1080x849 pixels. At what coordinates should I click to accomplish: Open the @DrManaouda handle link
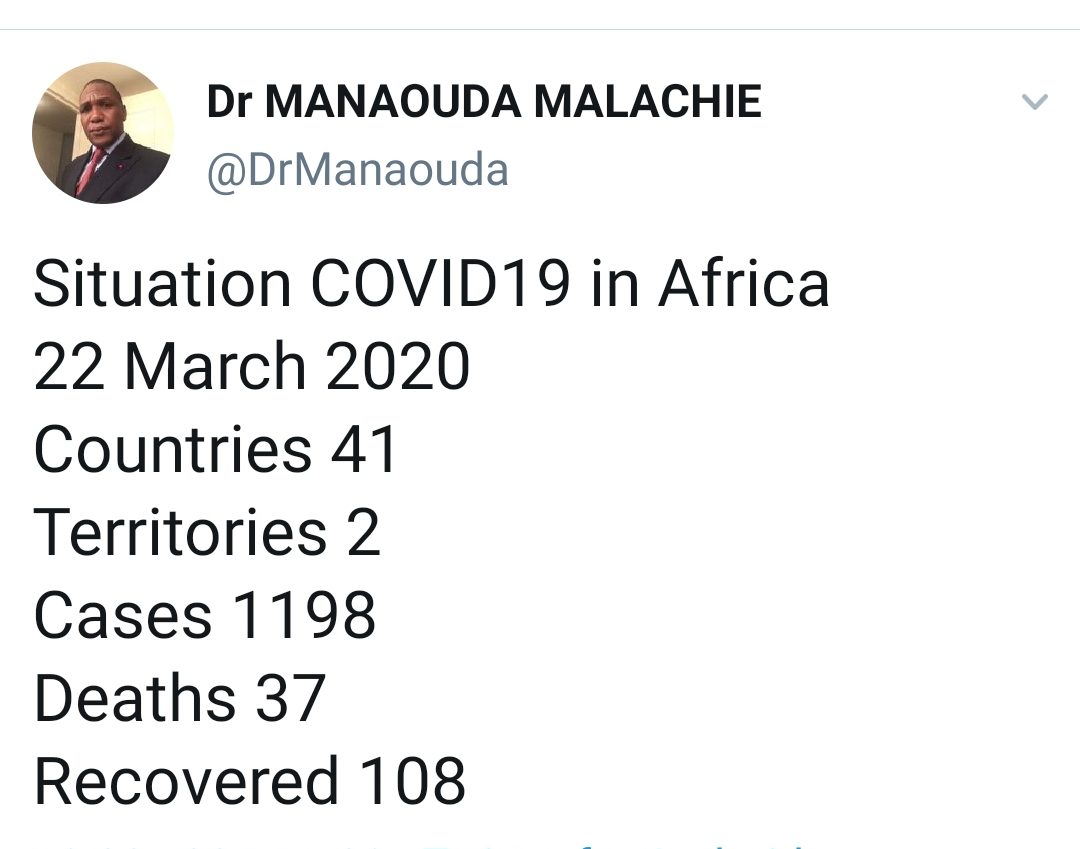pyautogui.click(x=357, y=170)
